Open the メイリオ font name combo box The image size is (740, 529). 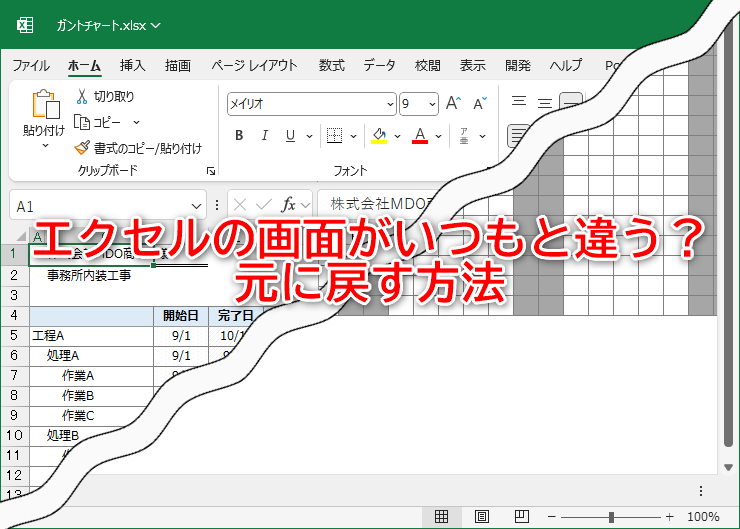tap(311, 104)
